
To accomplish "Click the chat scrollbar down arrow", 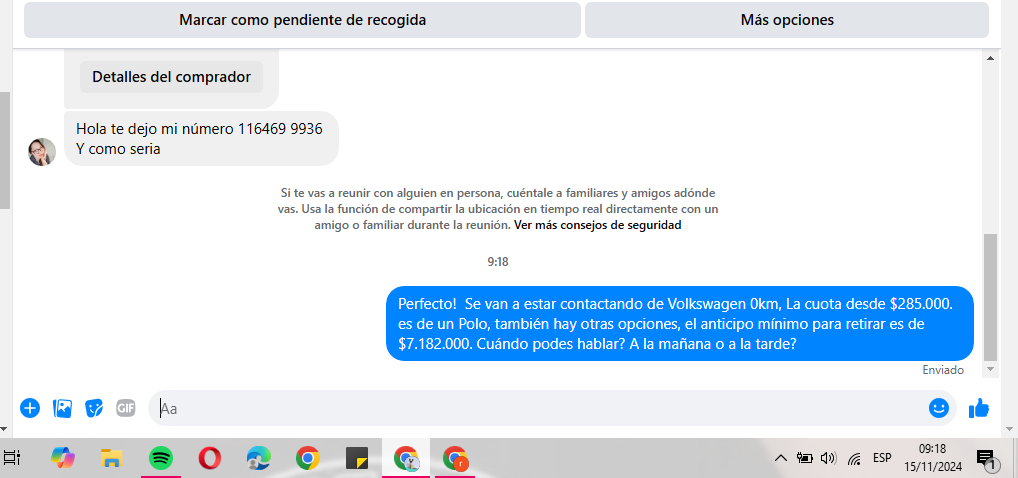I will (990, 369).
